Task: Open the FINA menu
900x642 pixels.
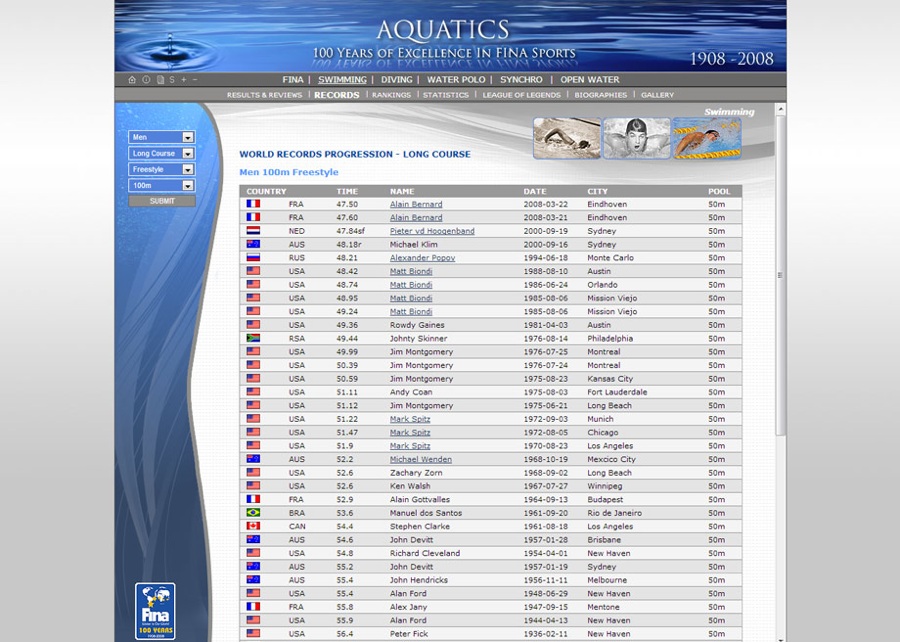Action: tap(293, 80)
